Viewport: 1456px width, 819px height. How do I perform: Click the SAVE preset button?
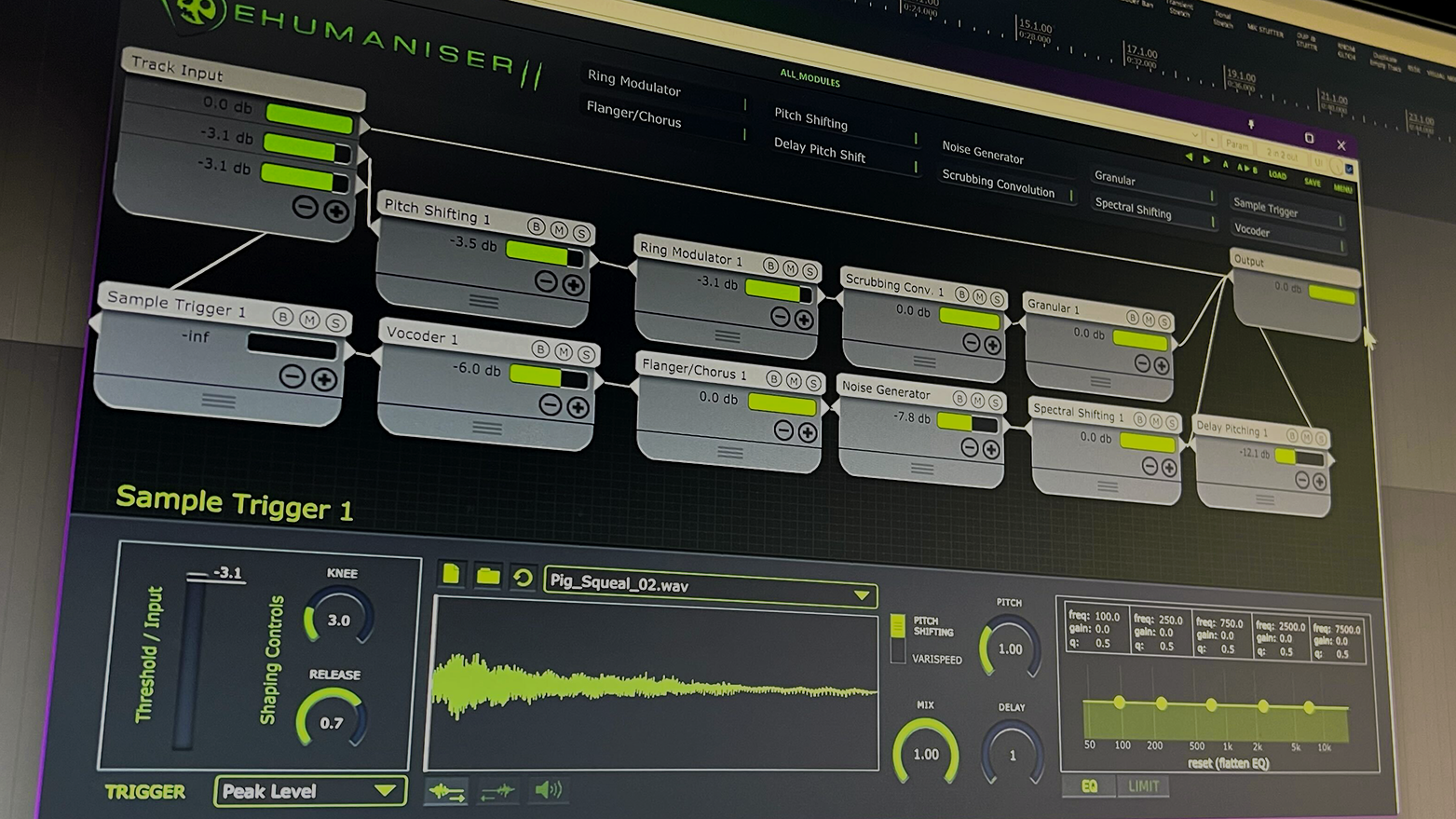coord(1313,183)
